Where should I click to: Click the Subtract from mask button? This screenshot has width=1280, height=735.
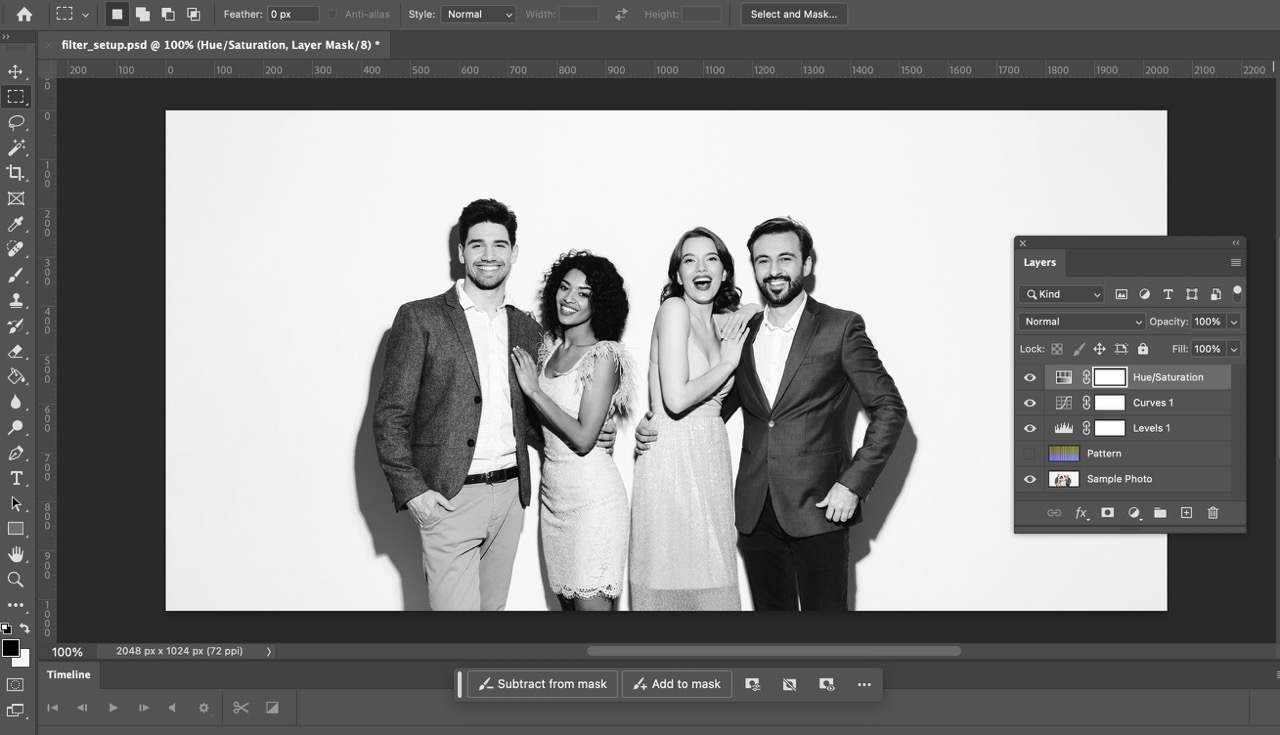click(542, 684)
